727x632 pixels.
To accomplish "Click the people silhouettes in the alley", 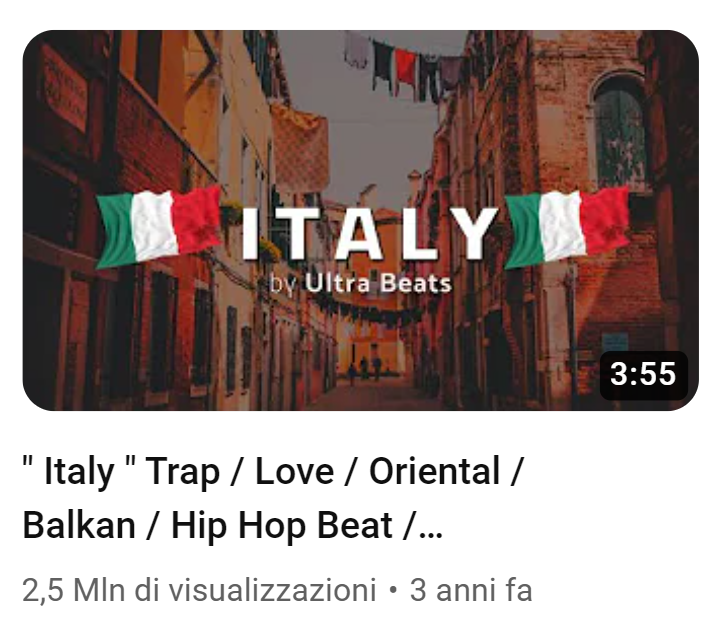I will point(365,368).
